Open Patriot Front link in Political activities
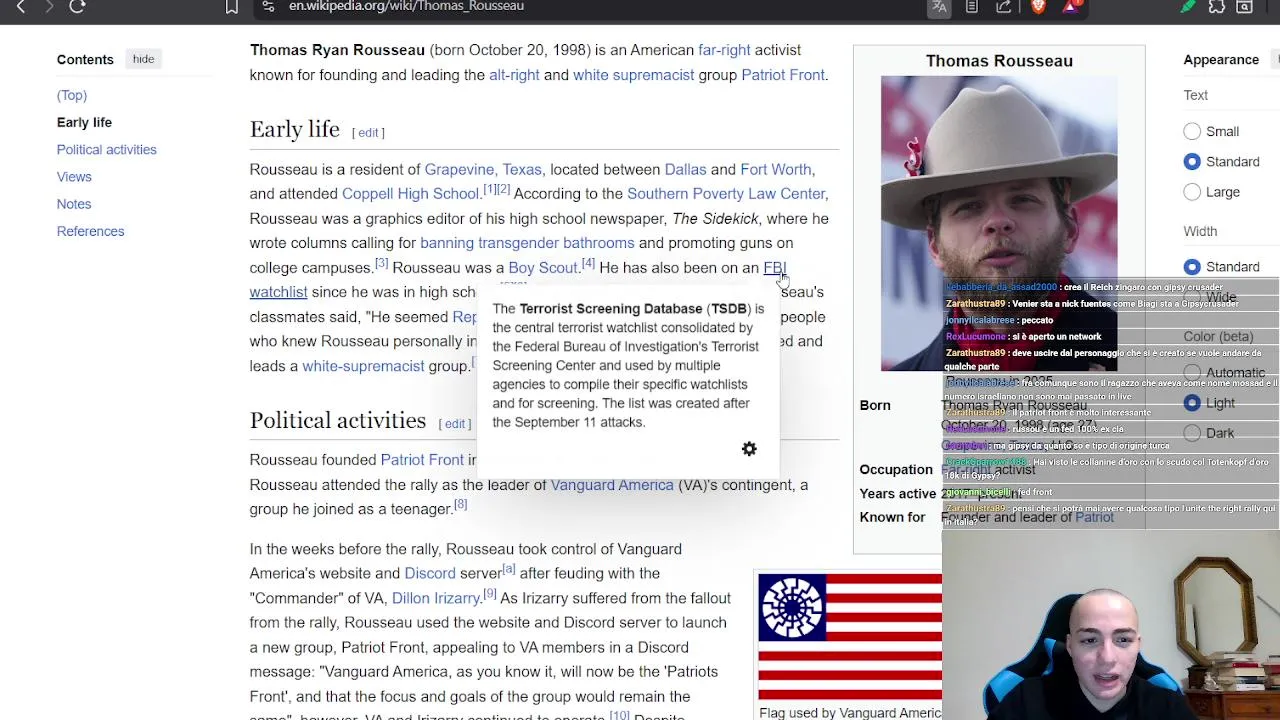The image size is (1280, 720). (422, 460)
